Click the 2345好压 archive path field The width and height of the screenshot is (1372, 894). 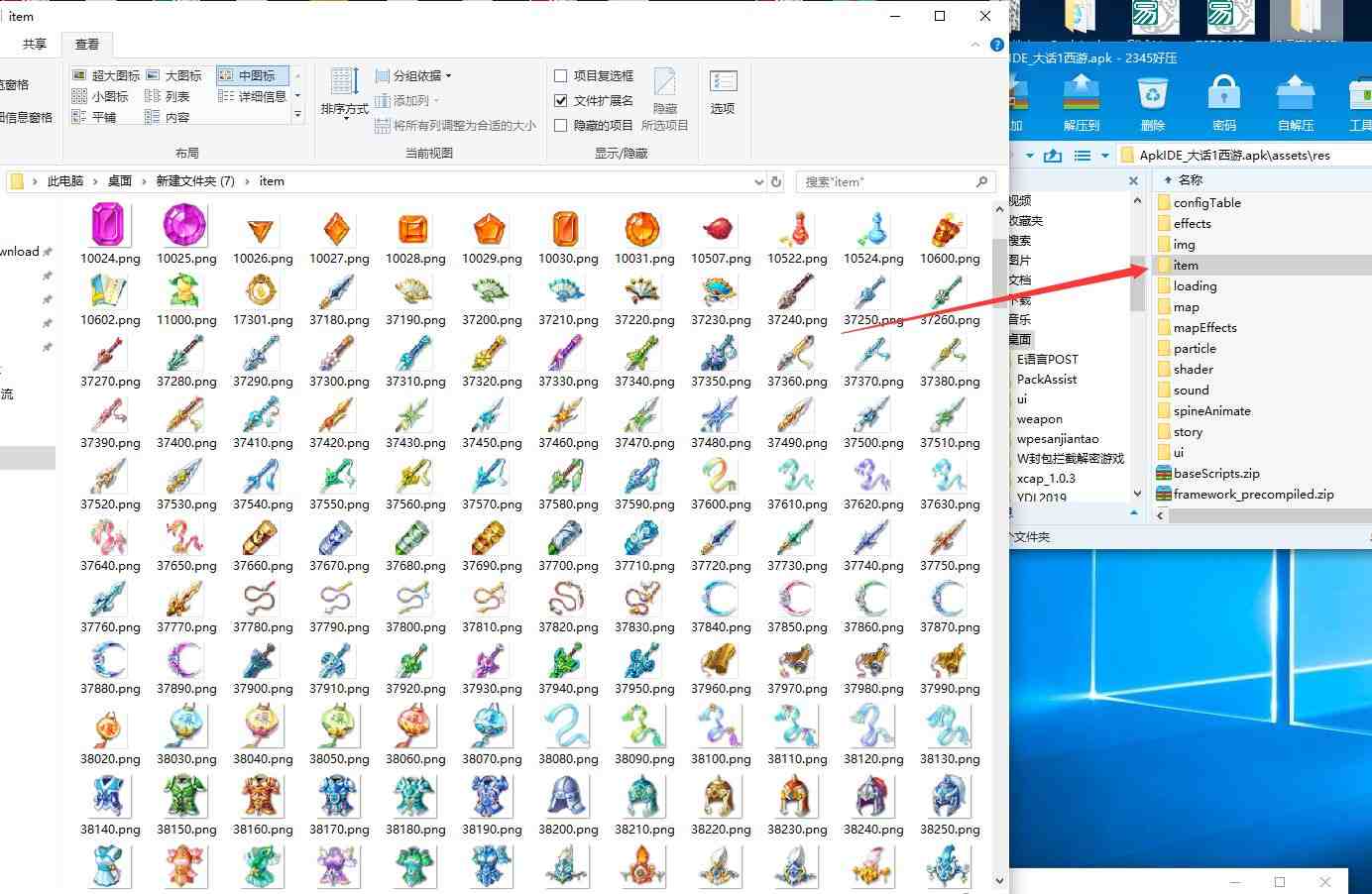pyautogui.click(x=1244, y=156)
